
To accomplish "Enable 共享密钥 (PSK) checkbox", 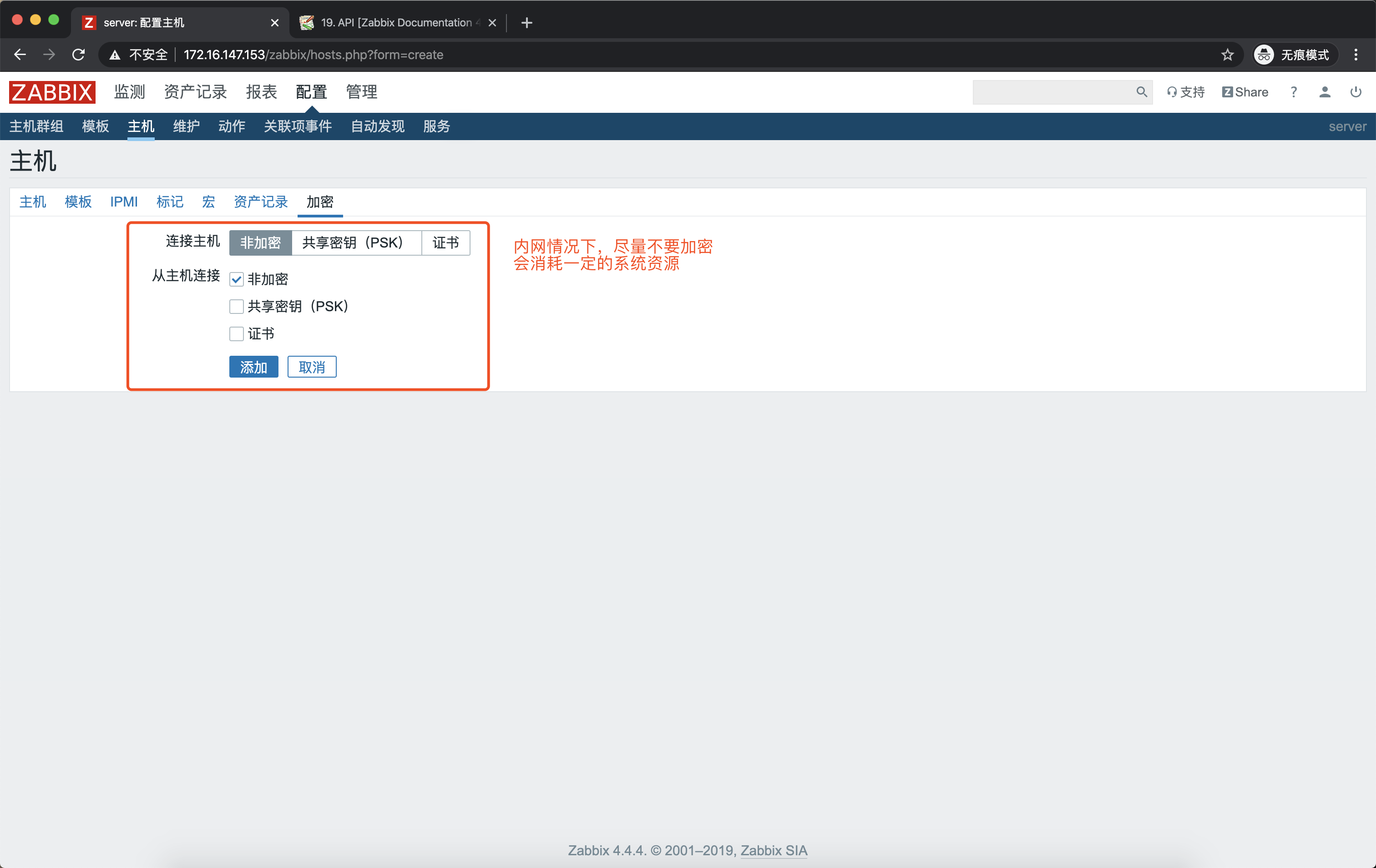I will click(237, 307).
